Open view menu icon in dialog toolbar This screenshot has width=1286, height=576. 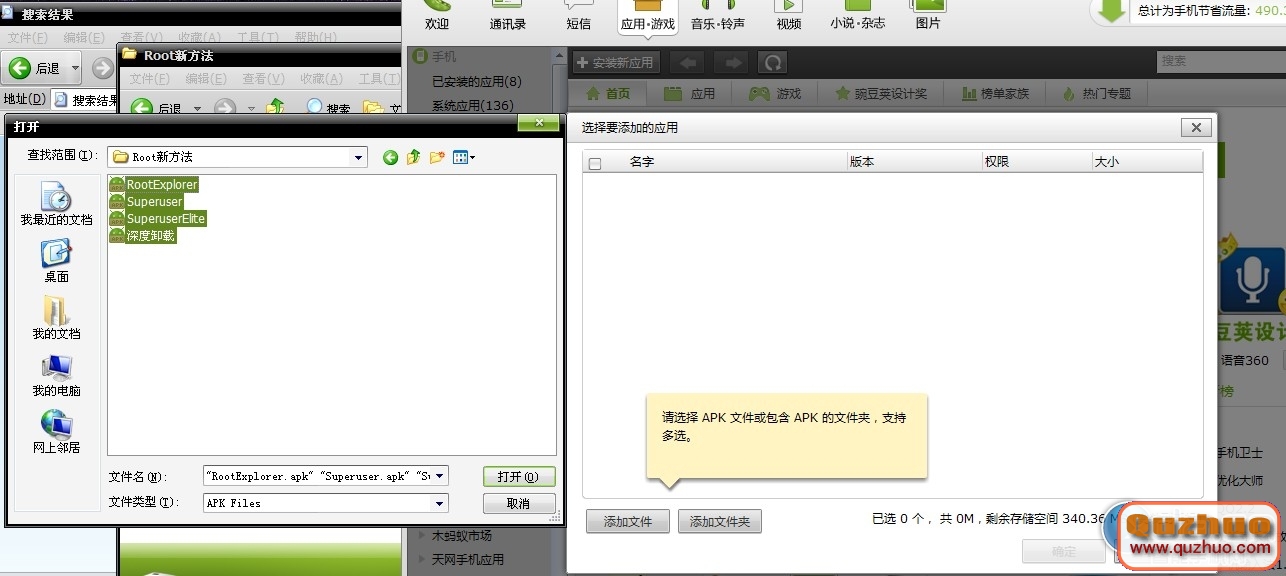click(464, 157)
